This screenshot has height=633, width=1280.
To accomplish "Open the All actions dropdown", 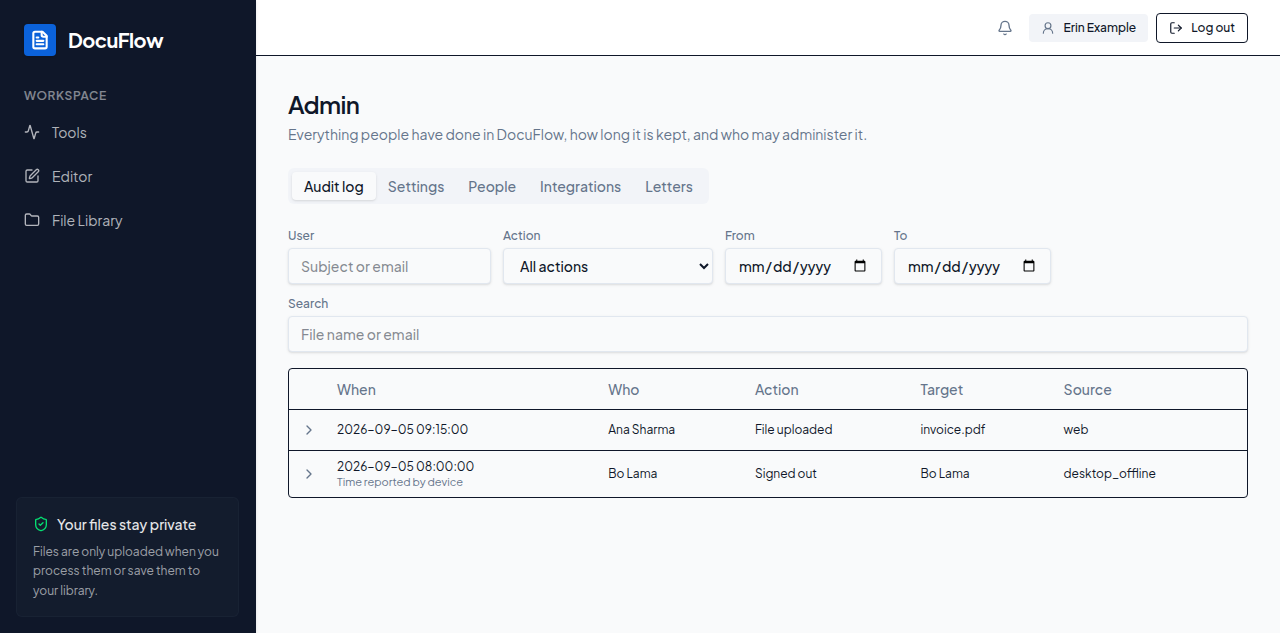I will point(608,266).
